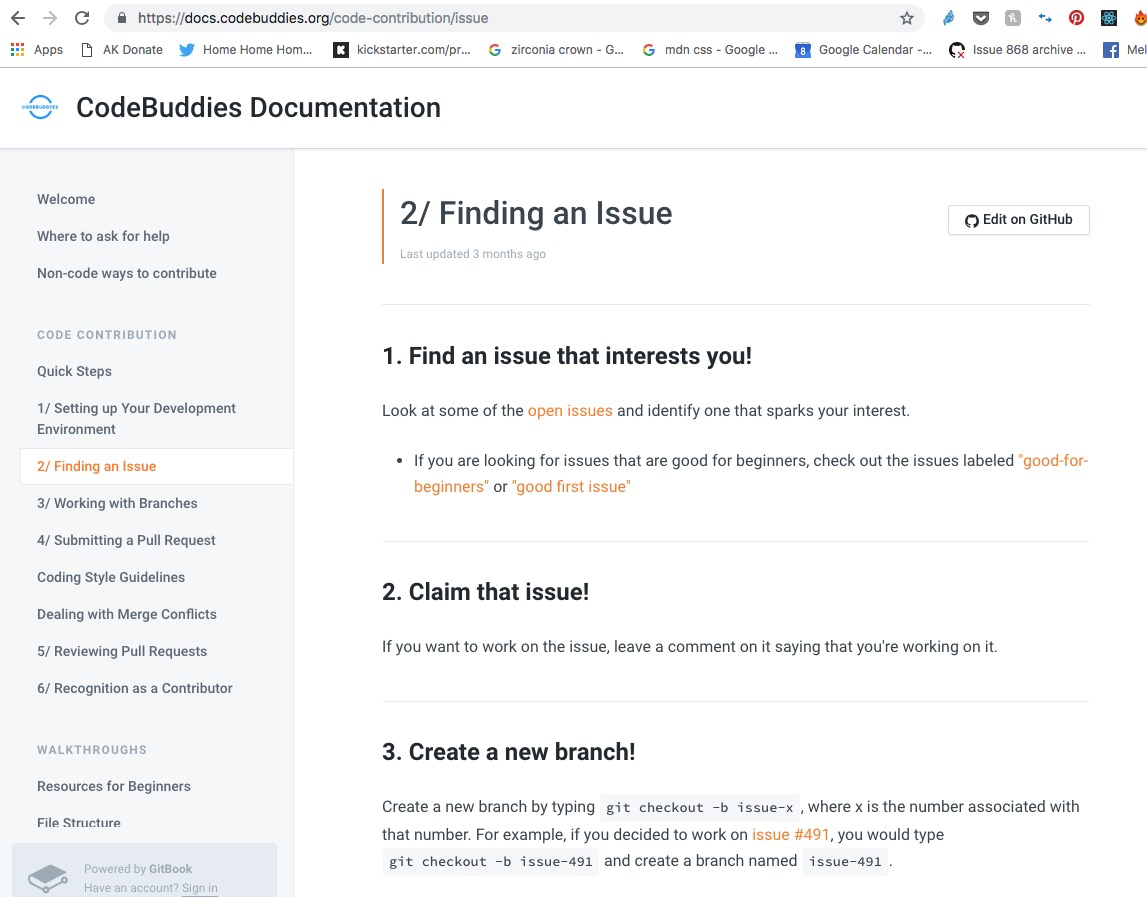Click the GitBook book icon
The height and width of the screenshot is (897, 1147).
pyautogui.click(x=47, y=878)
